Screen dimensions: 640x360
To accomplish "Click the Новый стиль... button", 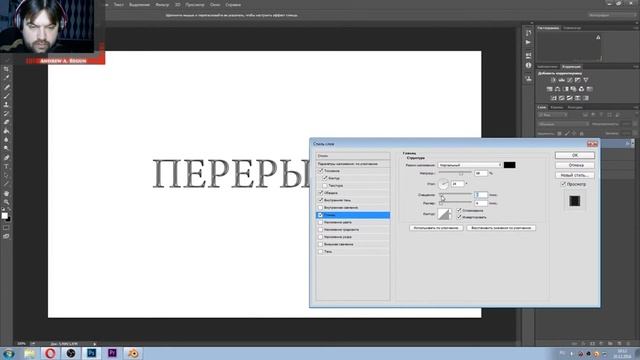I will [x=575, y=175].
